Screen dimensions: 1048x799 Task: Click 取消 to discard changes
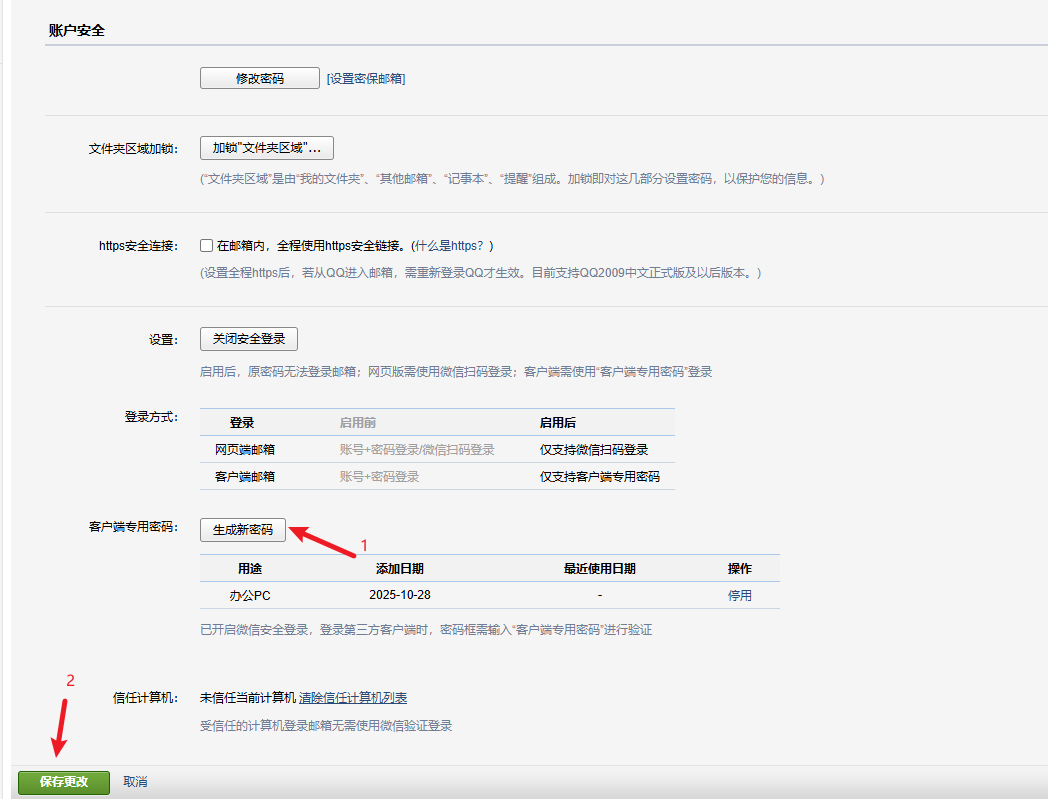[x=135, y=782]
